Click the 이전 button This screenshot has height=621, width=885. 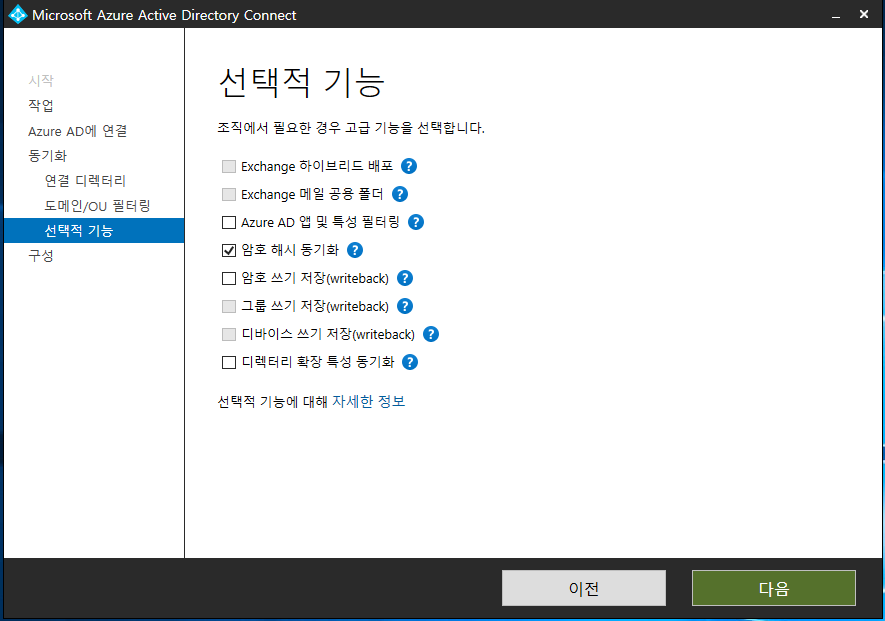point(584,588)
